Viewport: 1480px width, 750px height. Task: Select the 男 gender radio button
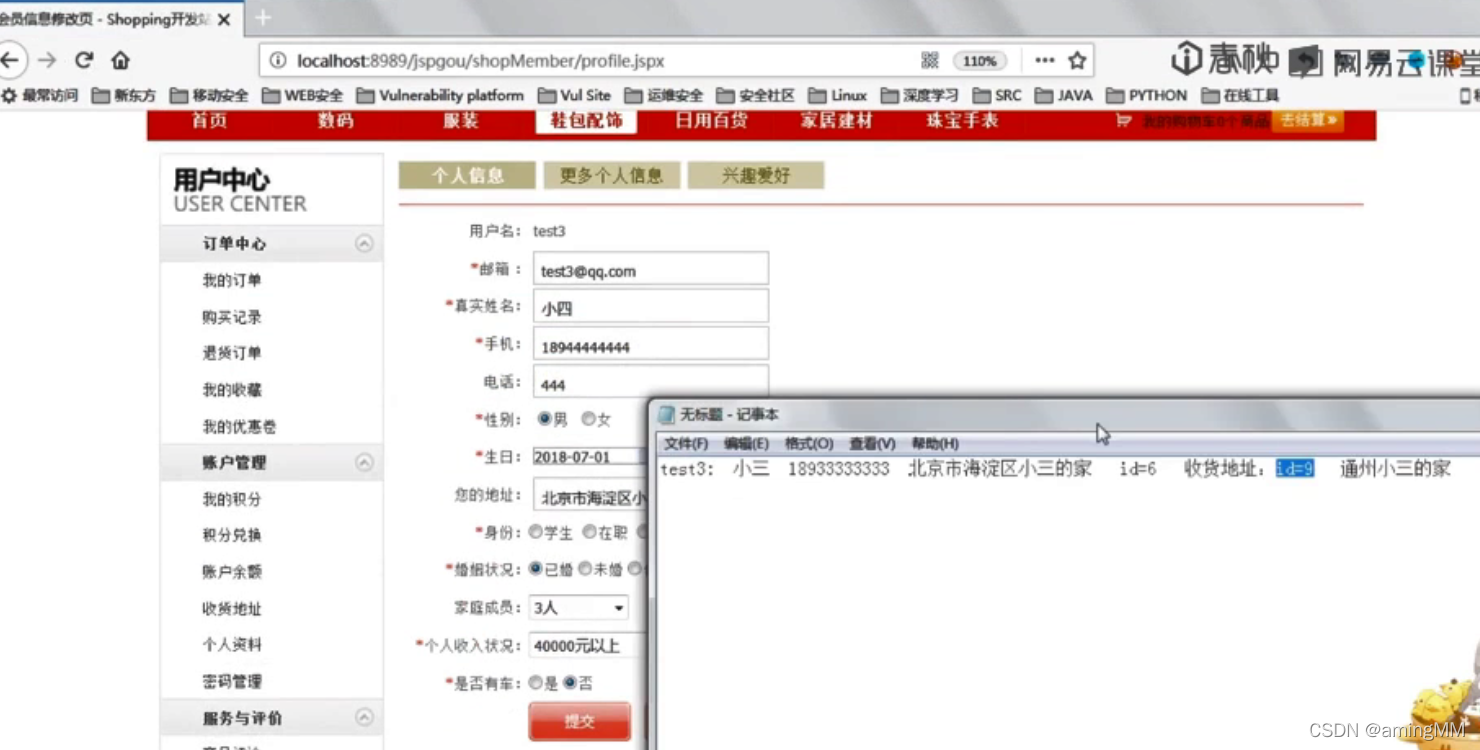coord(544,418)
